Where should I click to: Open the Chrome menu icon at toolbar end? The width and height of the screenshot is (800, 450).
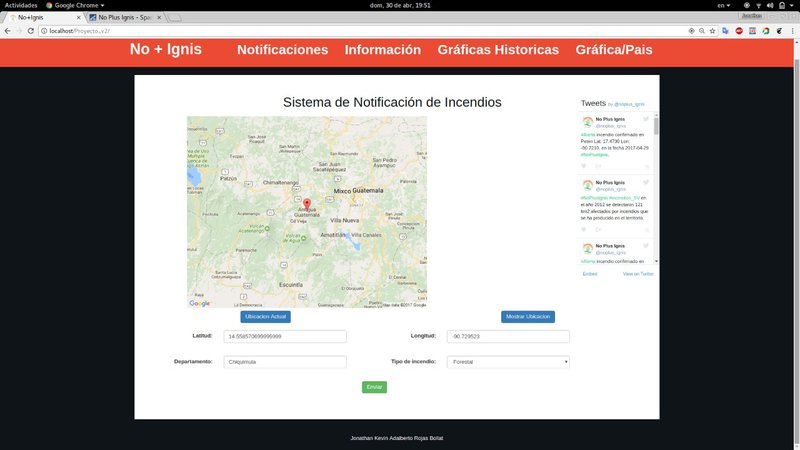coord(792,31)
